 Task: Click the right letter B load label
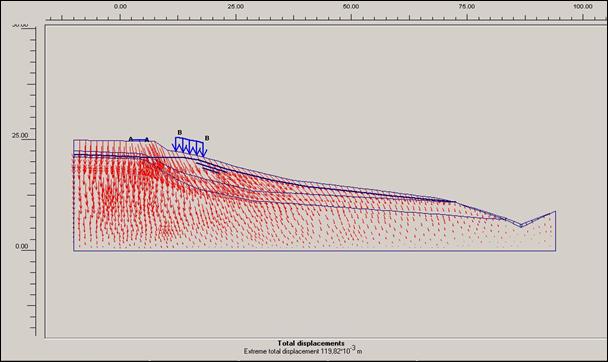(x=207, y=138)
